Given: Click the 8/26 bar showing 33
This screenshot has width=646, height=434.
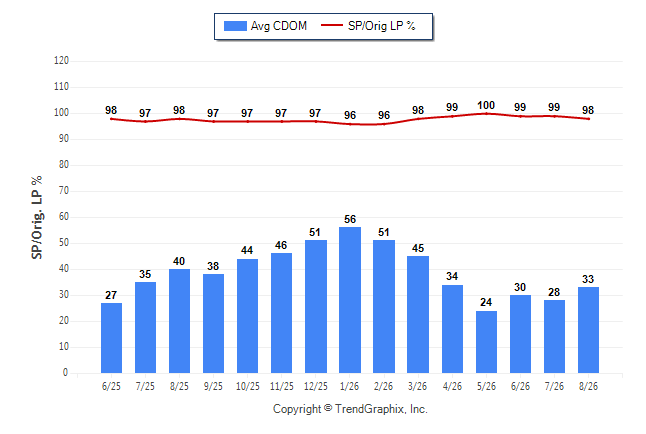Looking at the screenshot, I should click(x=588, y=330).
